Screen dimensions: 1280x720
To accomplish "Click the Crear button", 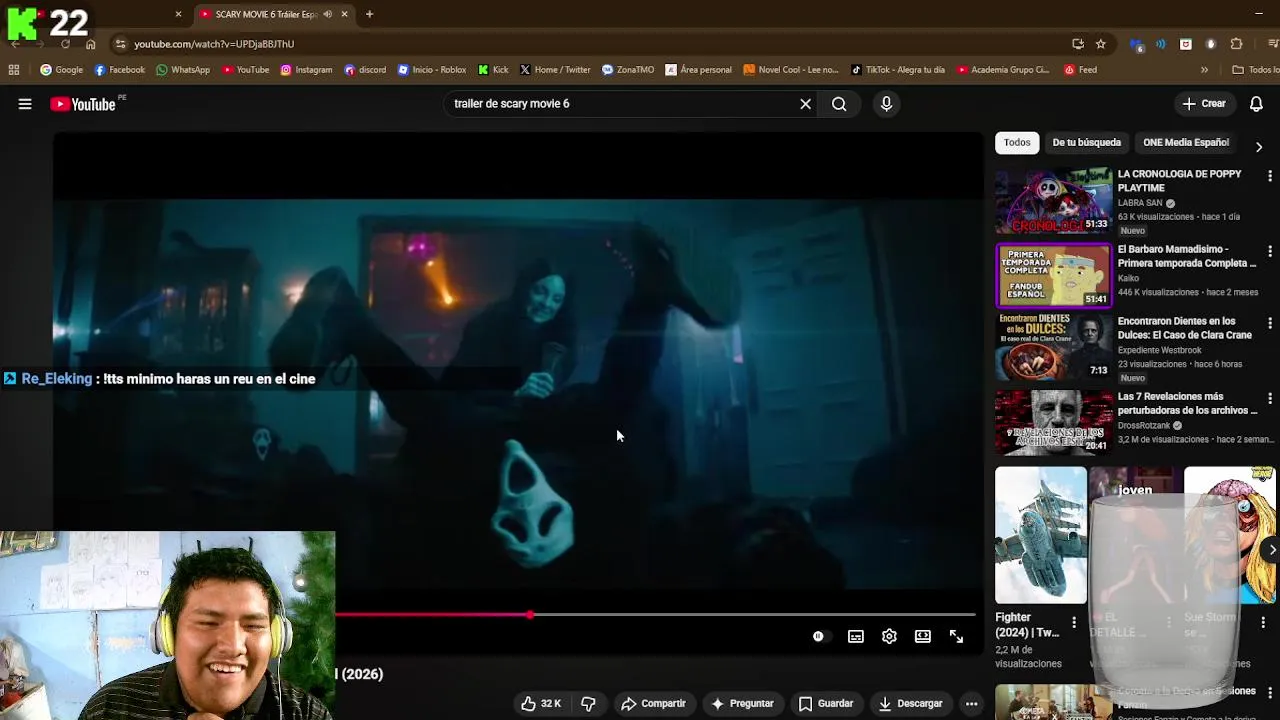I will [x=1203, y=104].
